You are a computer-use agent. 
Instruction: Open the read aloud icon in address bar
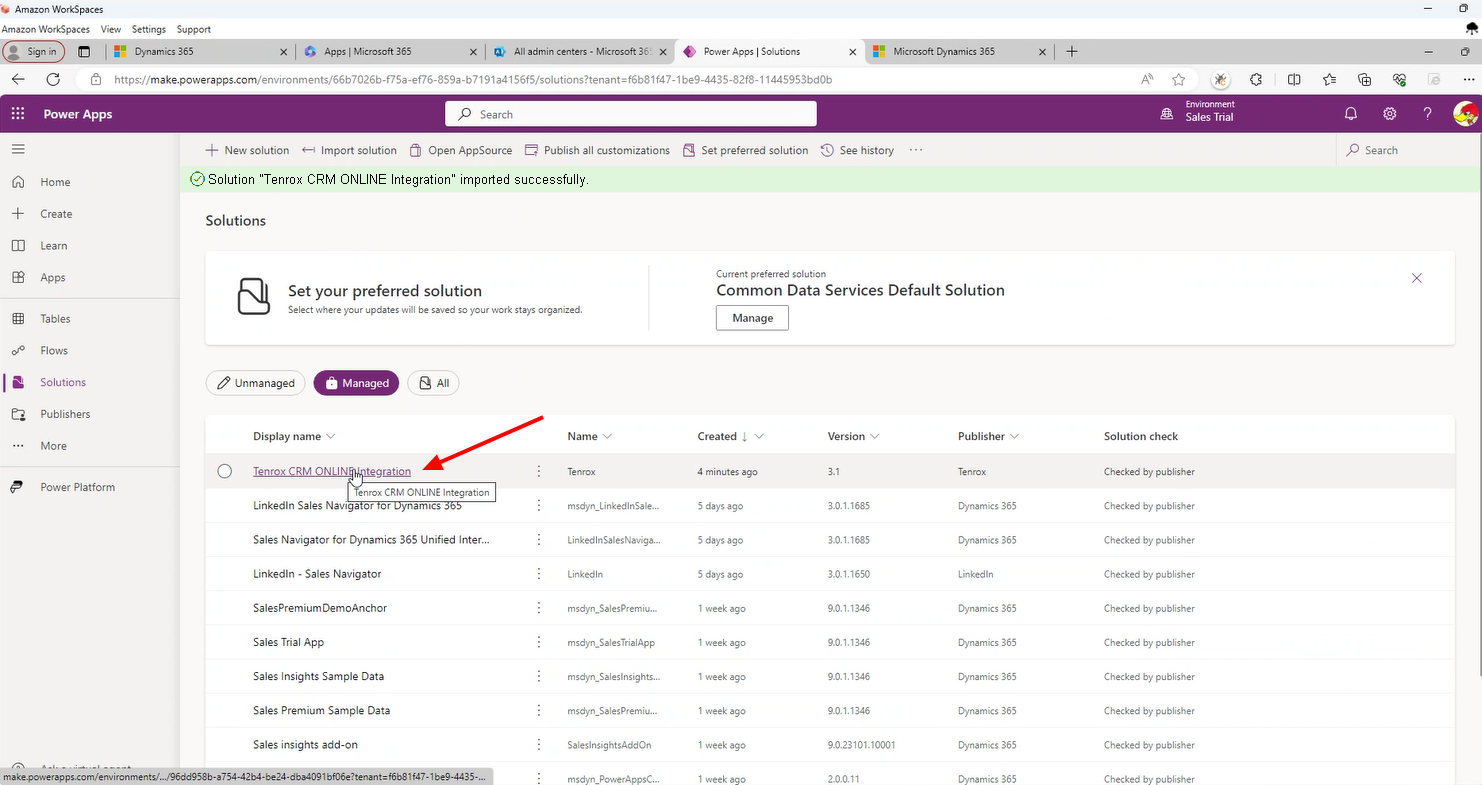1147,79
